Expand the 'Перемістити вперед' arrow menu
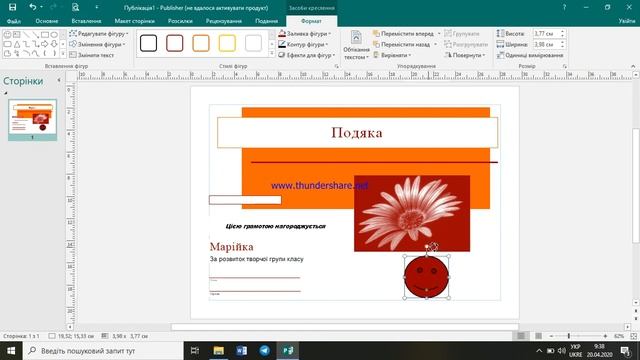 (439, 34)
